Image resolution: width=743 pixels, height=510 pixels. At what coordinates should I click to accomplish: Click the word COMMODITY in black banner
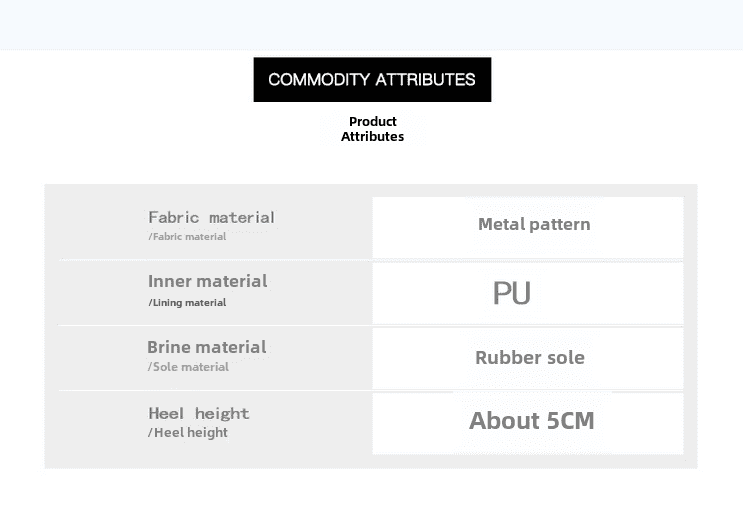click(x=318, y=79)
